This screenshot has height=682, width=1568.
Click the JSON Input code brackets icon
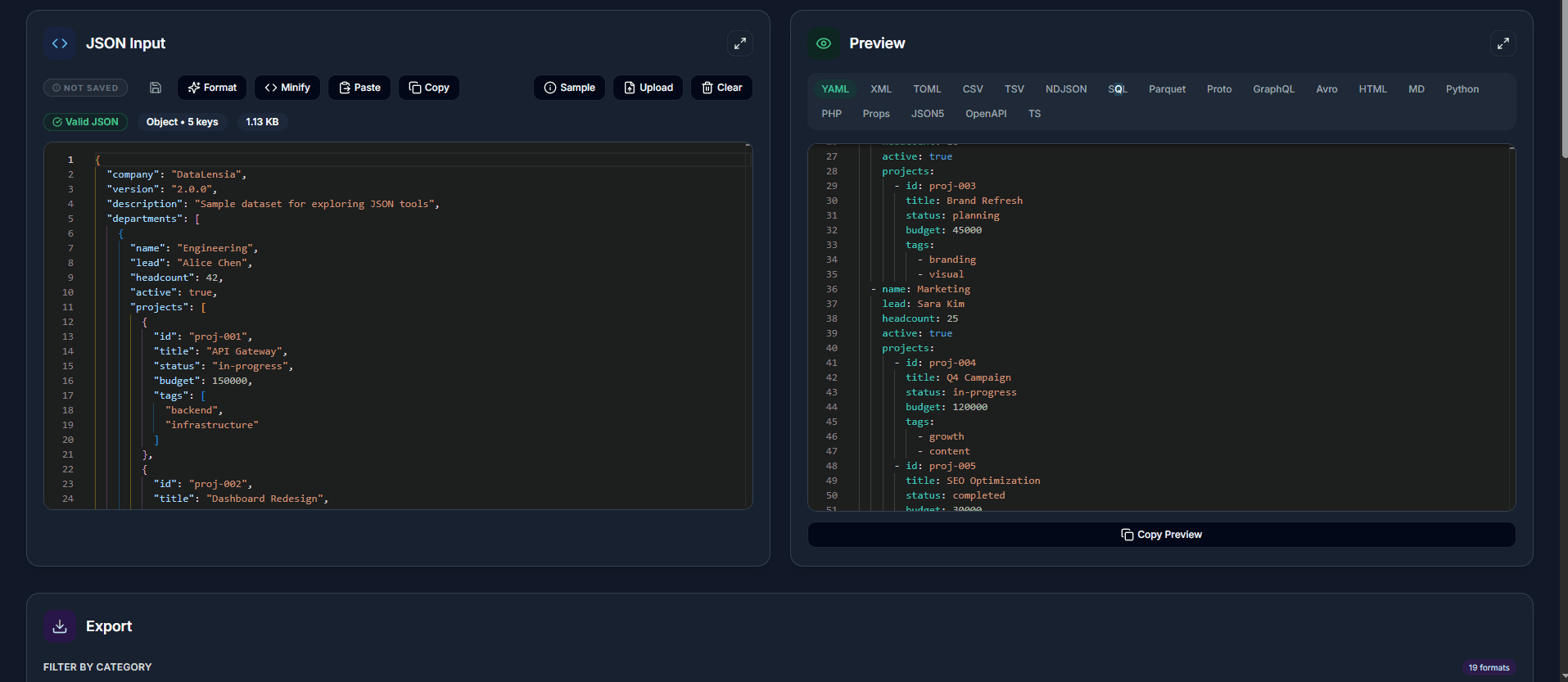60,43
